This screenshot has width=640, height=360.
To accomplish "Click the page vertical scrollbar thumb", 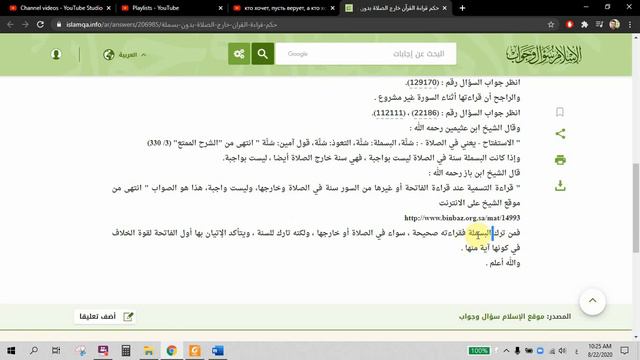I will (636, 208).
